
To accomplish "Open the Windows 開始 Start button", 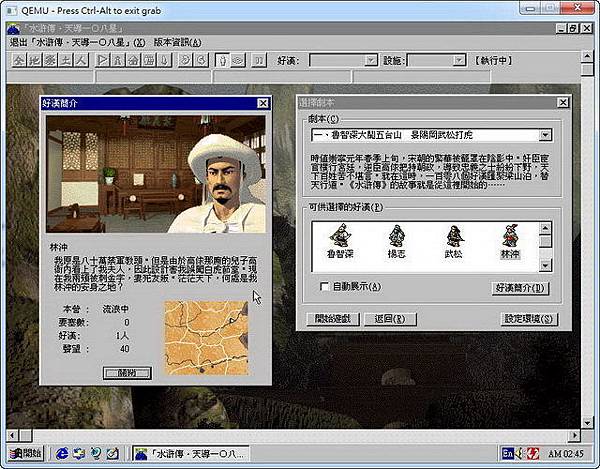I will (26, 454).
